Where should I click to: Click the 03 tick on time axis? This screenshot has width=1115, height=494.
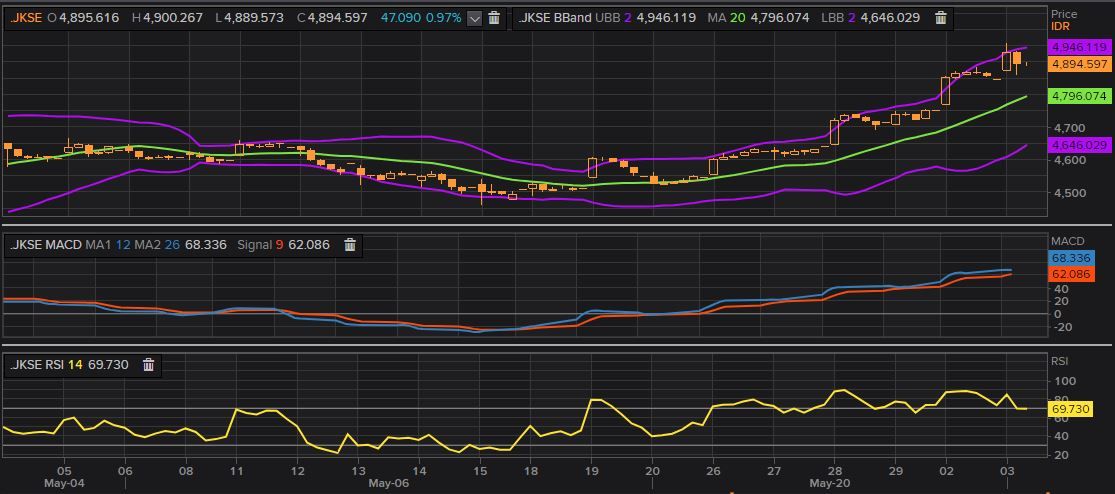[1007, 470]
